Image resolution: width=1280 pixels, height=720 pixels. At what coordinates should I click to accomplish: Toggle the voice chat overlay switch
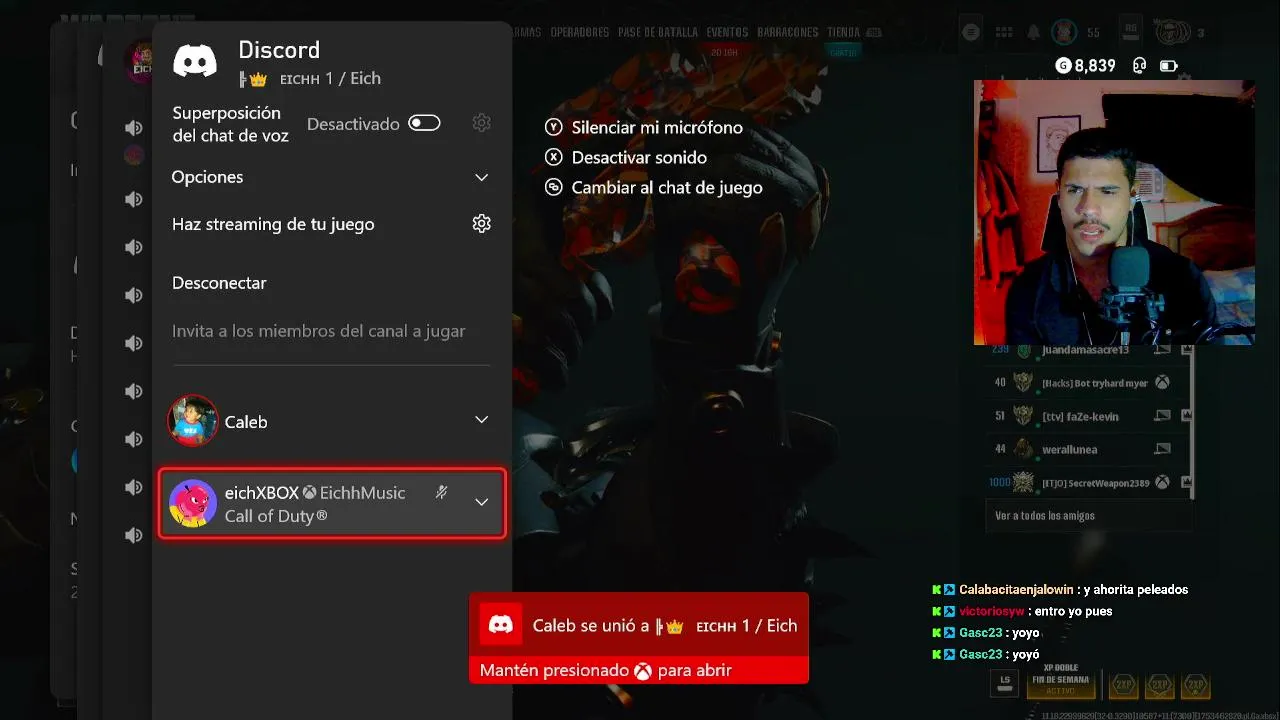pyautogui.click(x=424, y=123)
